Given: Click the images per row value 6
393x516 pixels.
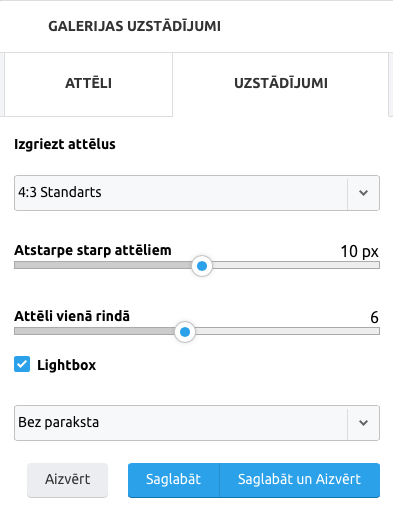Looking at the screenshot, I should pyautogui.click(x=374, y=317).
